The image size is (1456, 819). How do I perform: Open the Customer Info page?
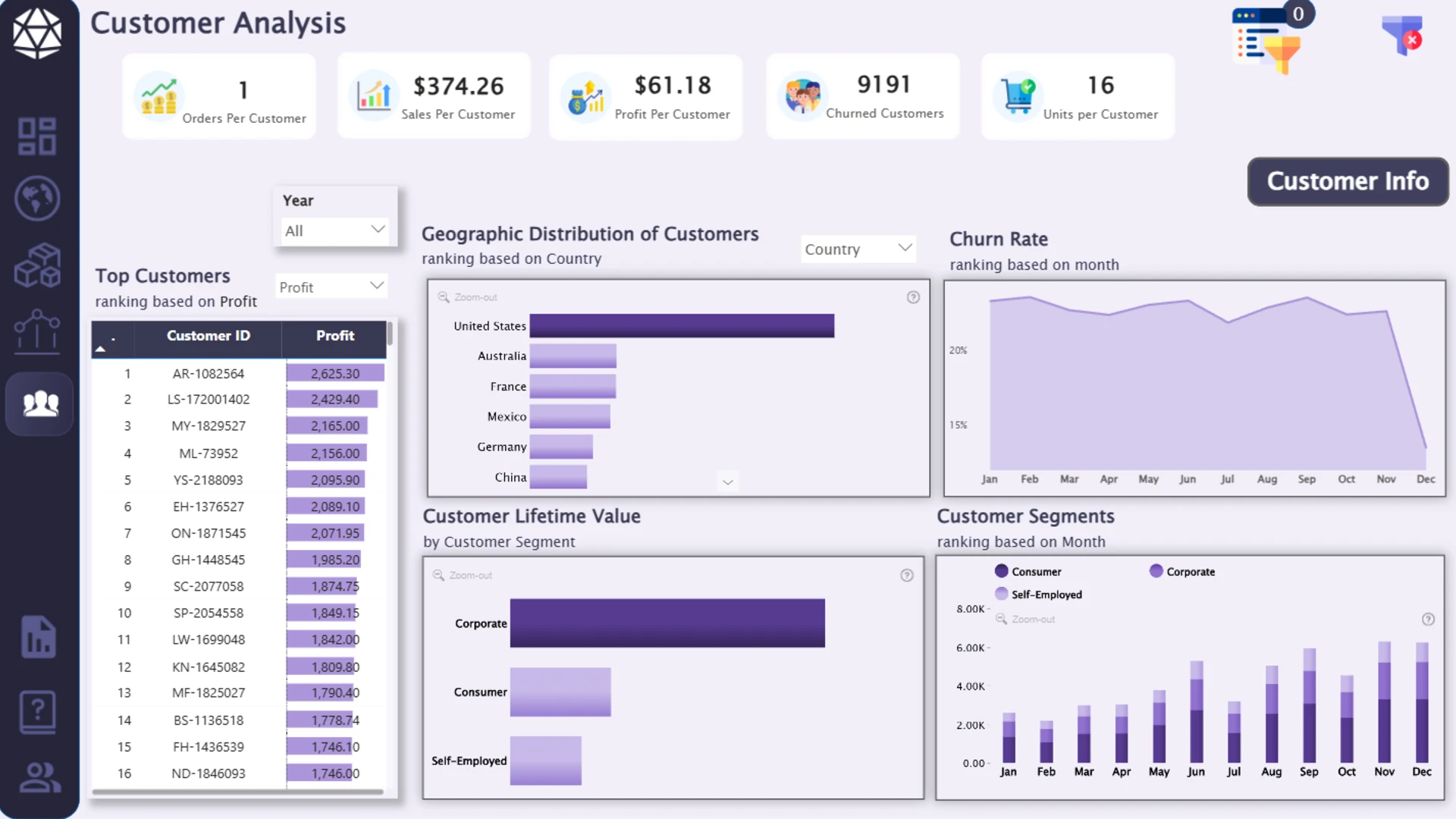tap(1348, 181)
